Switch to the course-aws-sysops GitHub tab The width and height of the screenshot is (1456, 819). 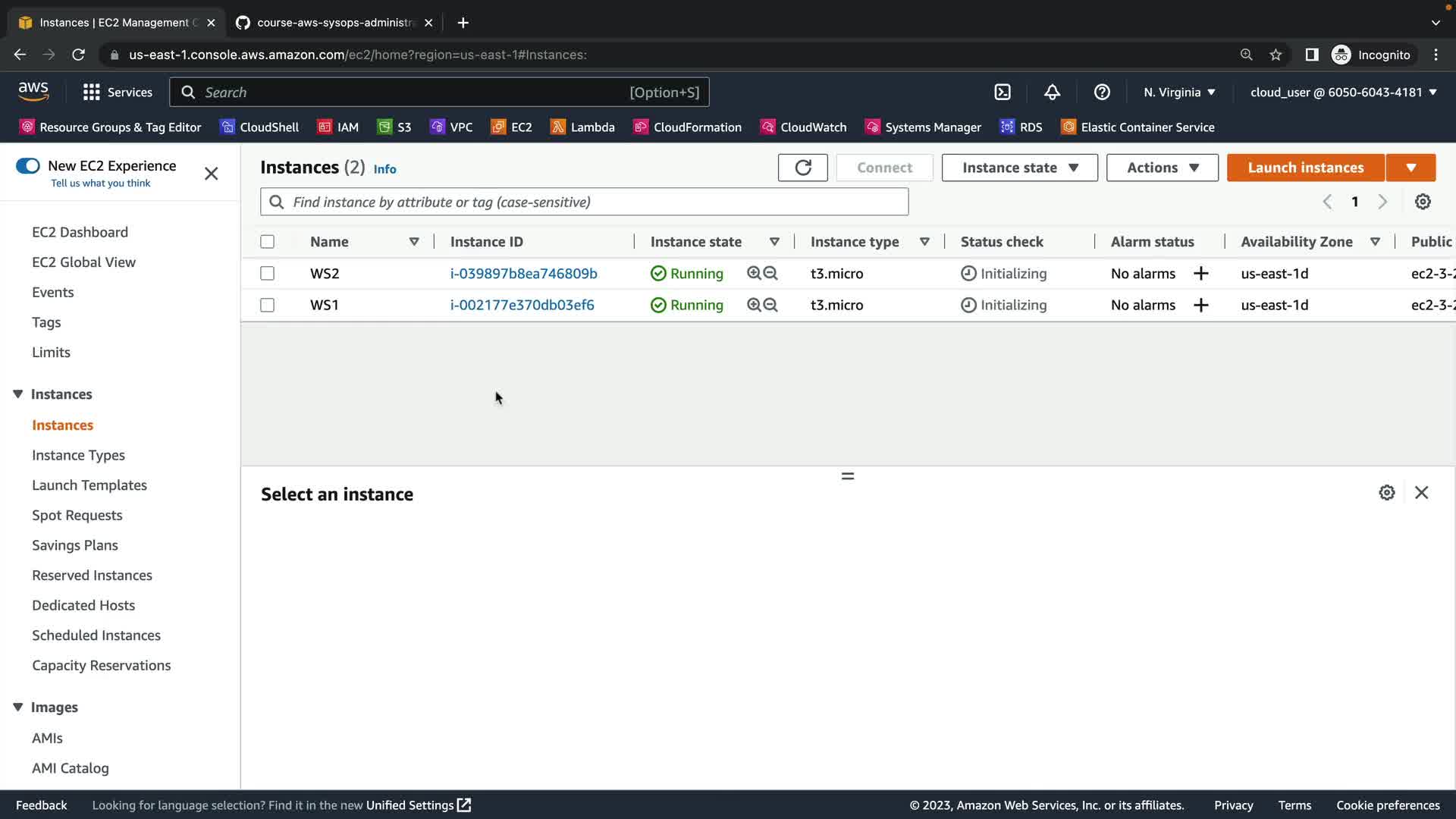[x=334, y=23]
